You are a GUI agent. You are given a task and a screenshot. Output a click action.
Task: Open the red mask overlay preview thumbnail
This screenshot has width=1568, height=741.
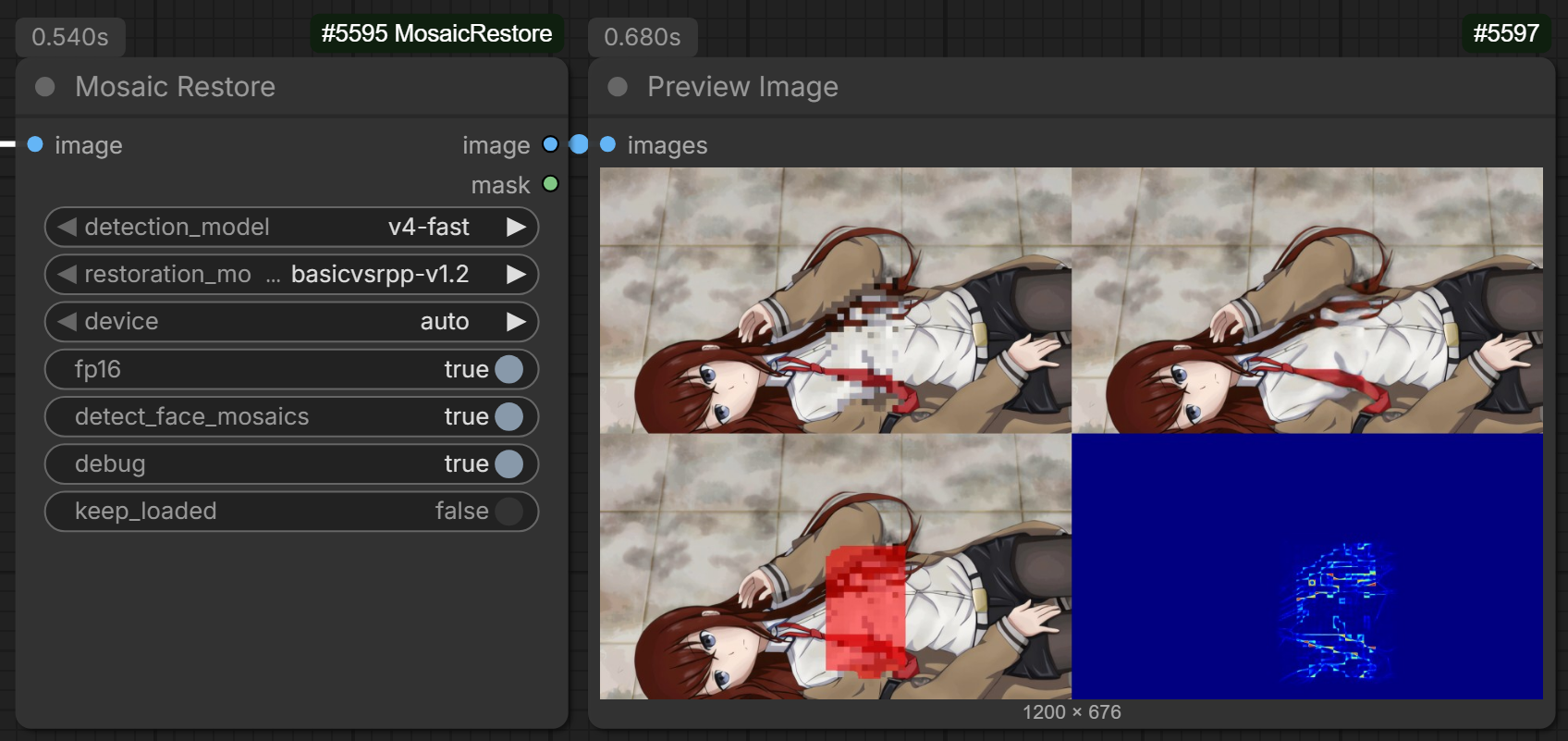836,565
